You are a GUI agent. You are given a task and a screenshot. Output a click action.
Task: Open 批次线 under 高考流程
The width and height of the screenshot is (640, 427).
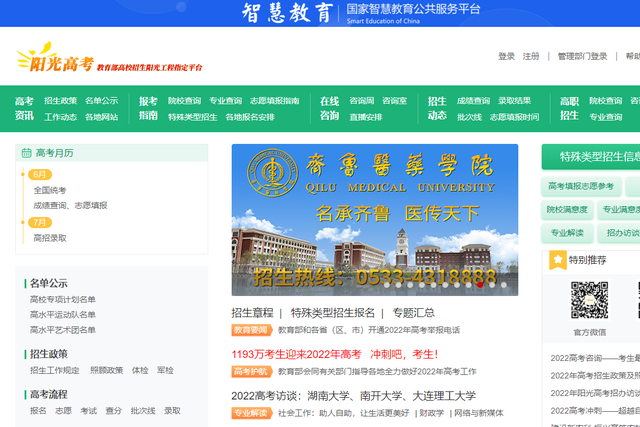(x=143, y=411)
